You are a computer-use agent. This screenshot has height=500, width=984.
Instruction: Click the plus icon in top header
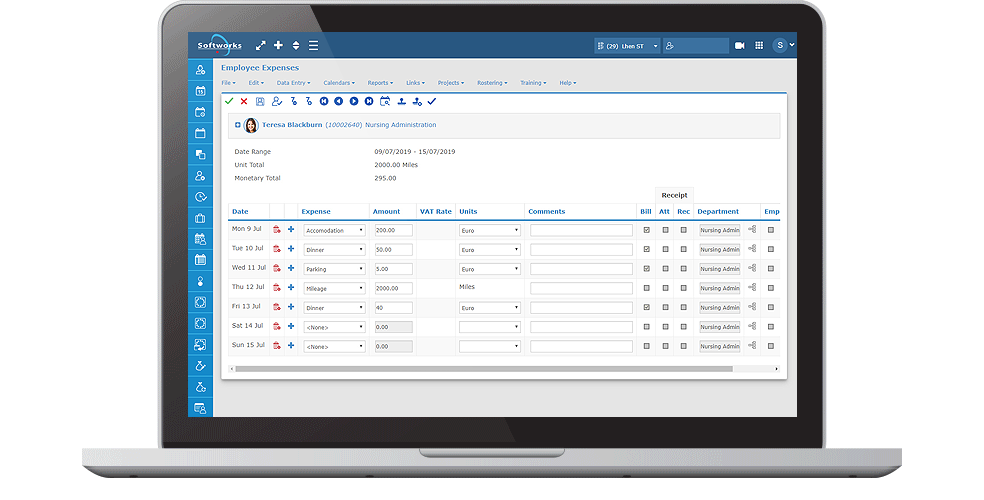tap(278, 45)
